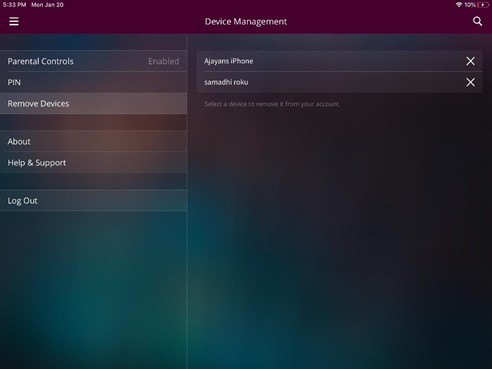
Task: Click the 10% battery percentage
Action: [x=470, y=5]
